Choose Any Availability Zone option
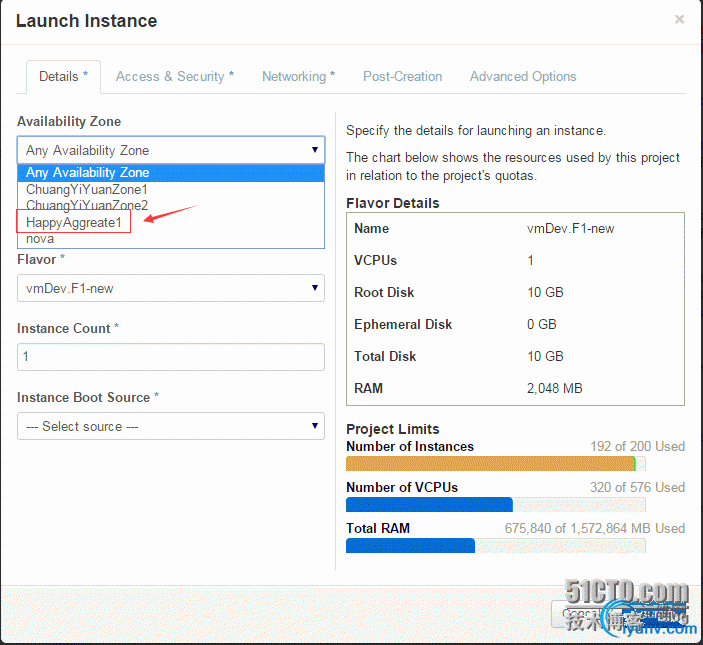The image size is (703, 645). tap(88, 173)
